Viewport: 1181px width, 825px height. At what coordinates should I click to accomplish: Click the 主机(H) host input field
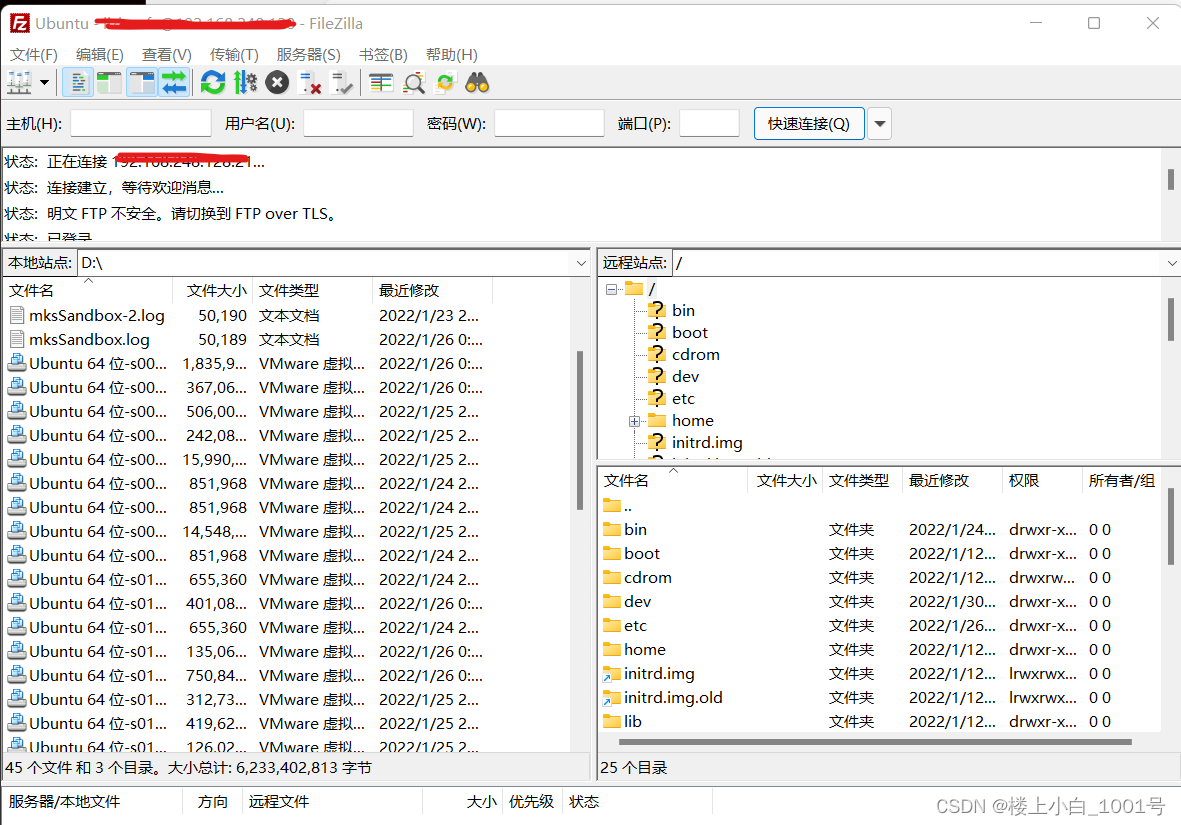pos(141,124)
